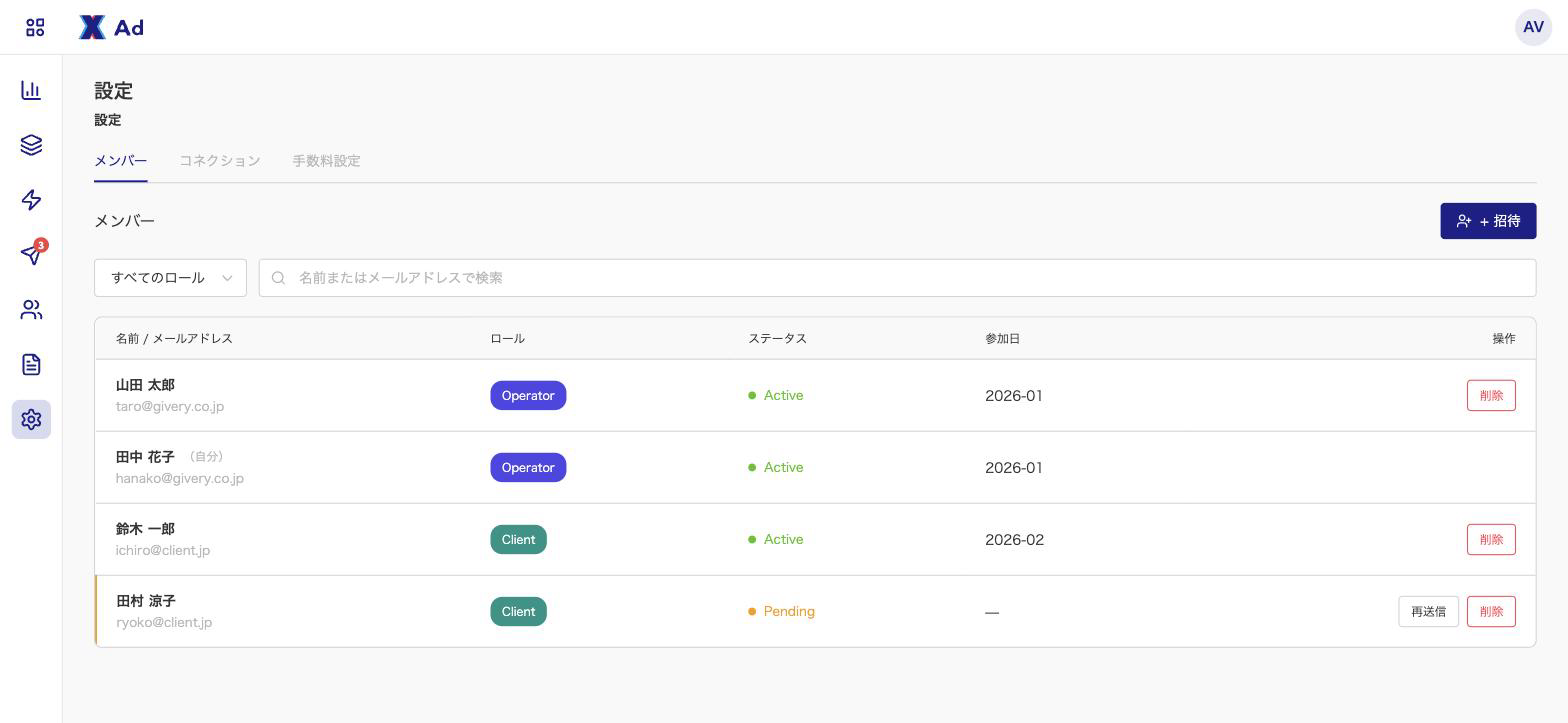Click the ロール column header

pos(507,339)
